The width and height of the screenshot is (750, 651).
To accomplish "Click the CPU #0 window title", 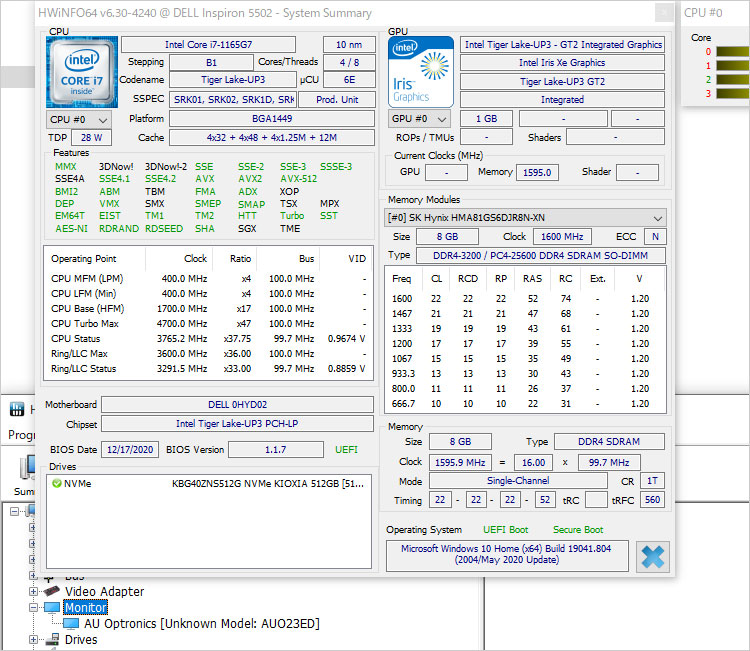I will pyautogui.click(x=703, y=13).
